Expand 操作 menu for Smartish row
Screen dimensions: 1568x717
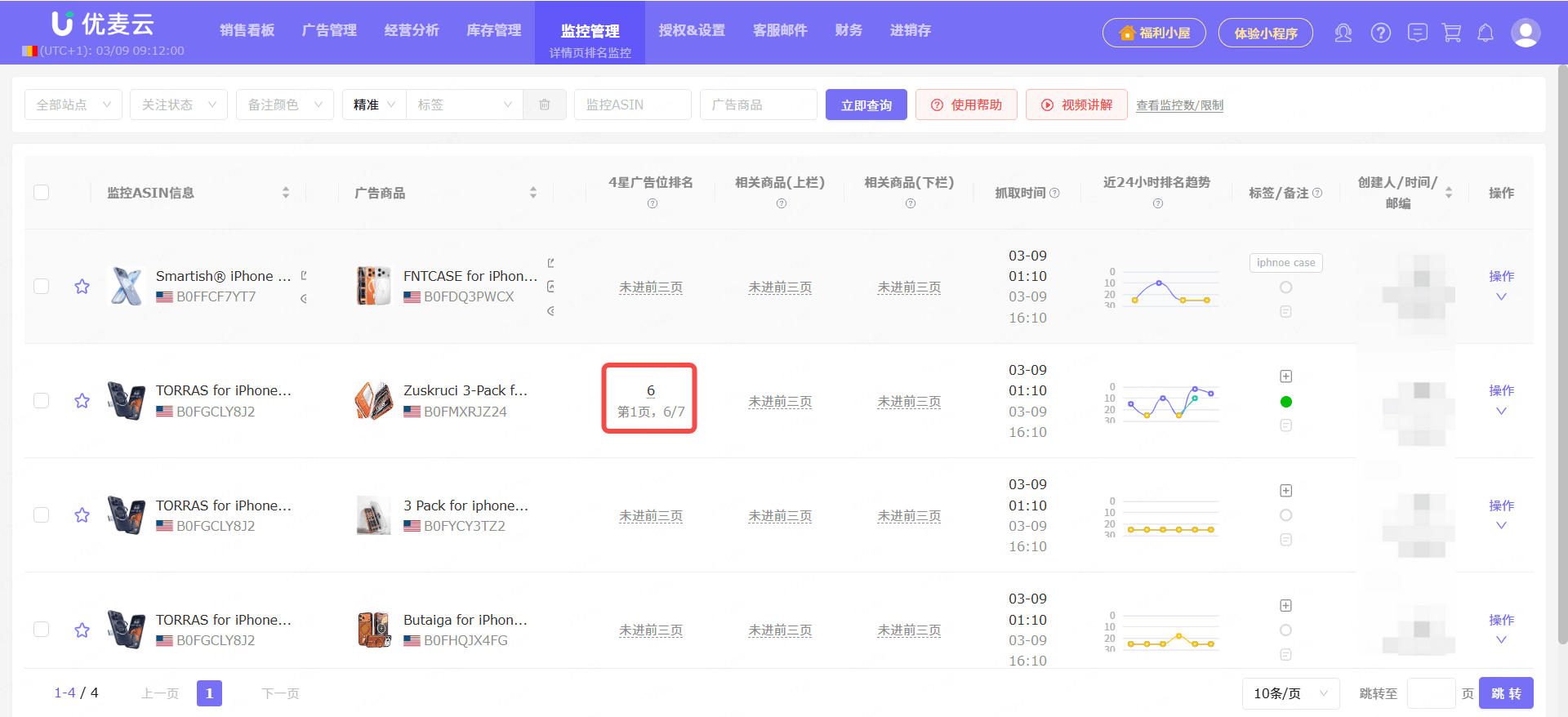1501,286
